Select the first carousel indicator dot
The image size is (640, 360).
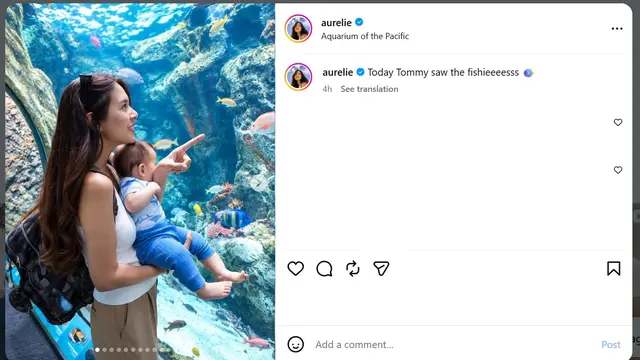click(97, 350)
